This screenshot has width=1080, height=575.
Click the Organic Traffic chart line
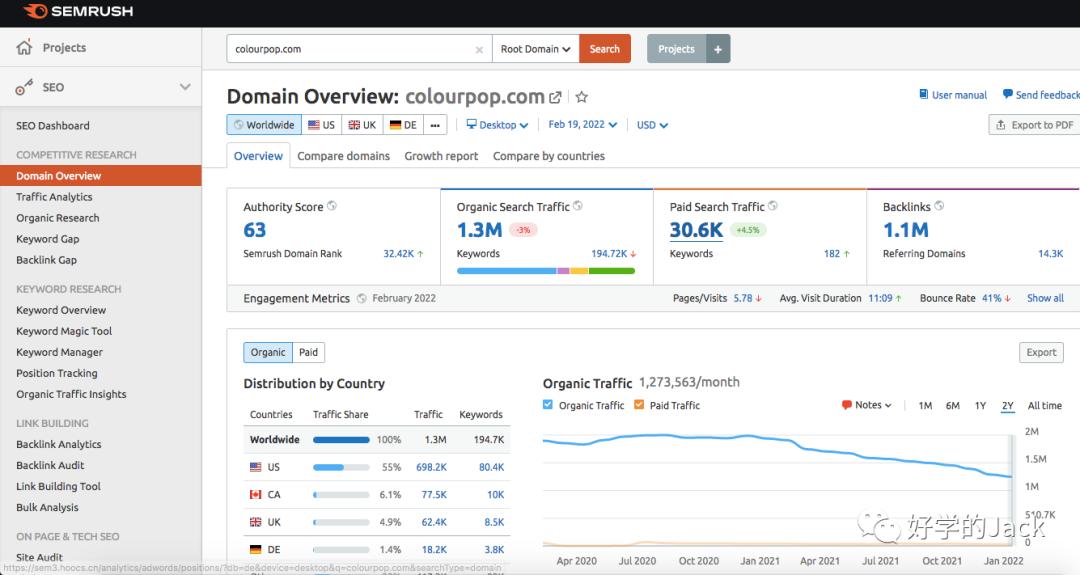coord(700,437)
